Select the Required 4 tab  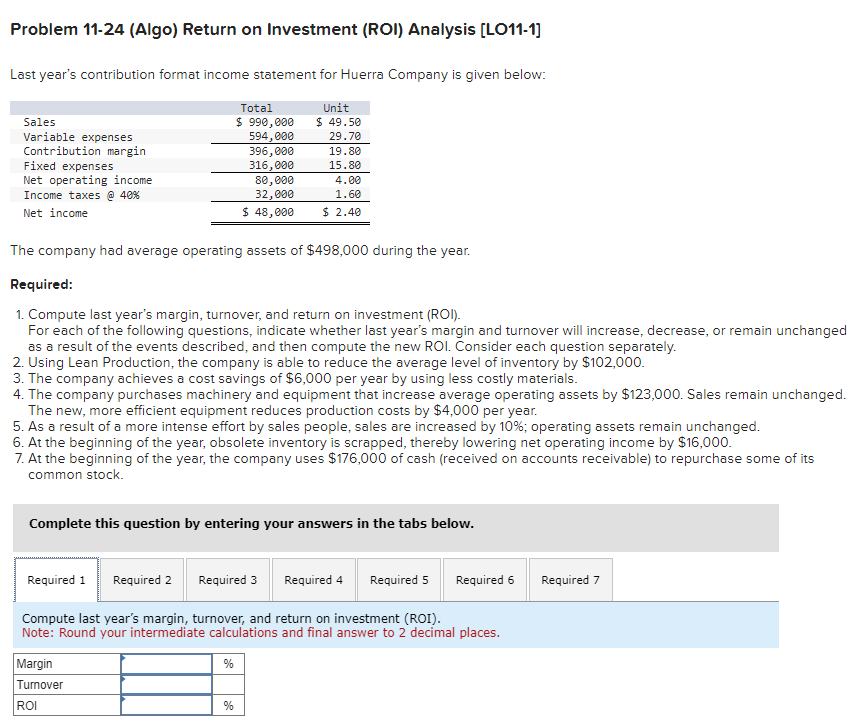313,579
